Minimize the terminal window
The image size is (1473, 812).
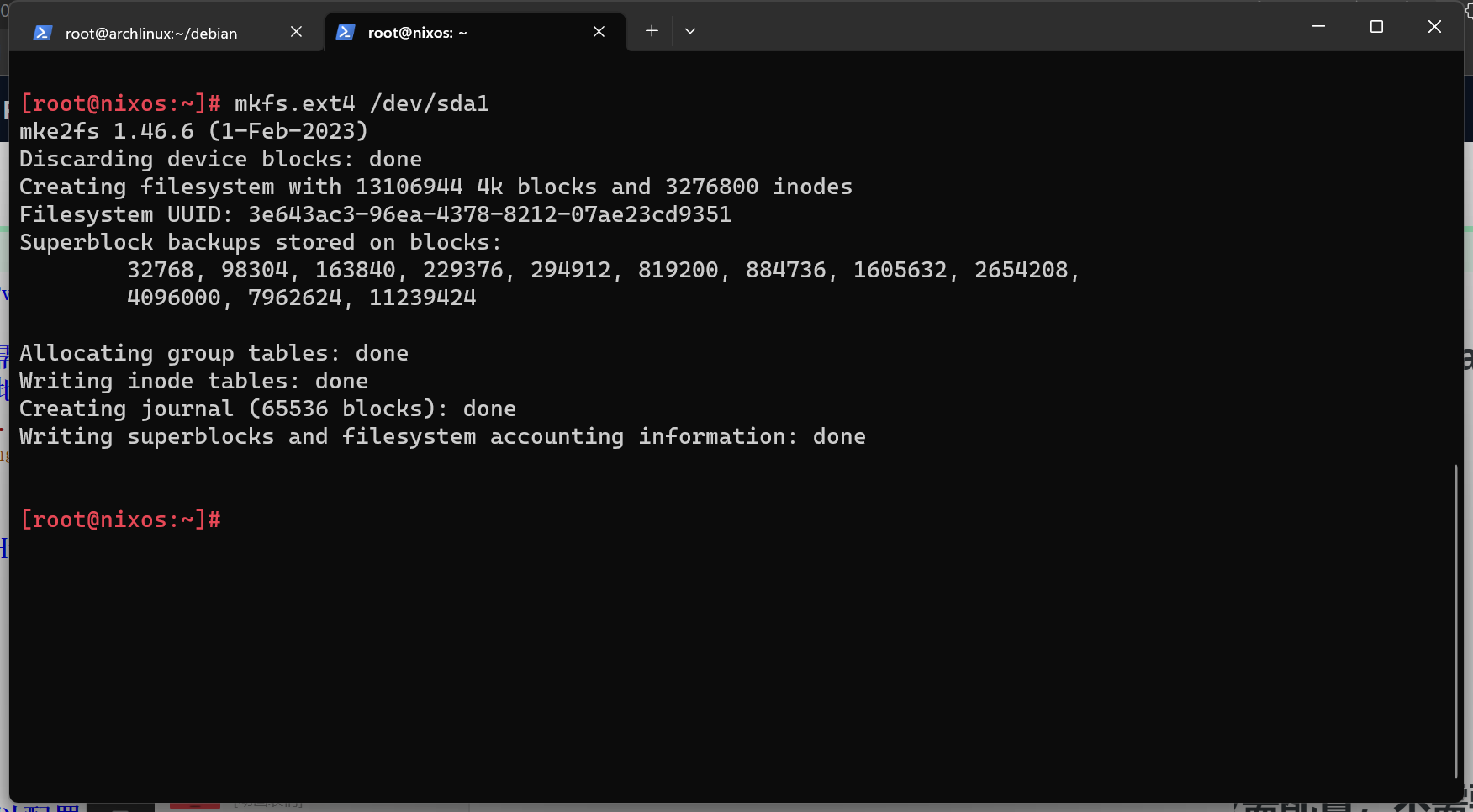[x=1318, y=27]
